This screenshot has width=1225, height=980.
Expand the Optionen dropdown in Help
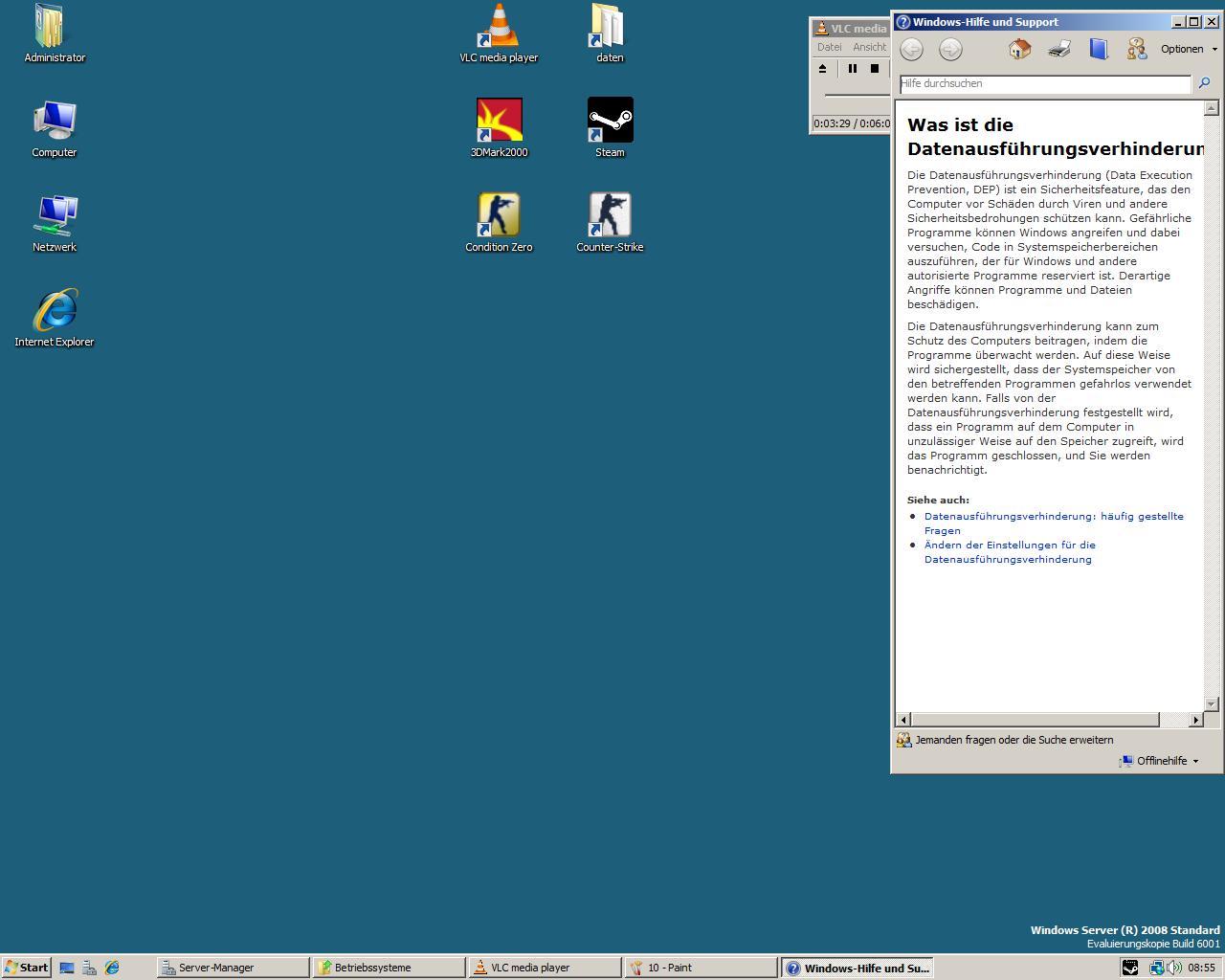point(1189,49)
